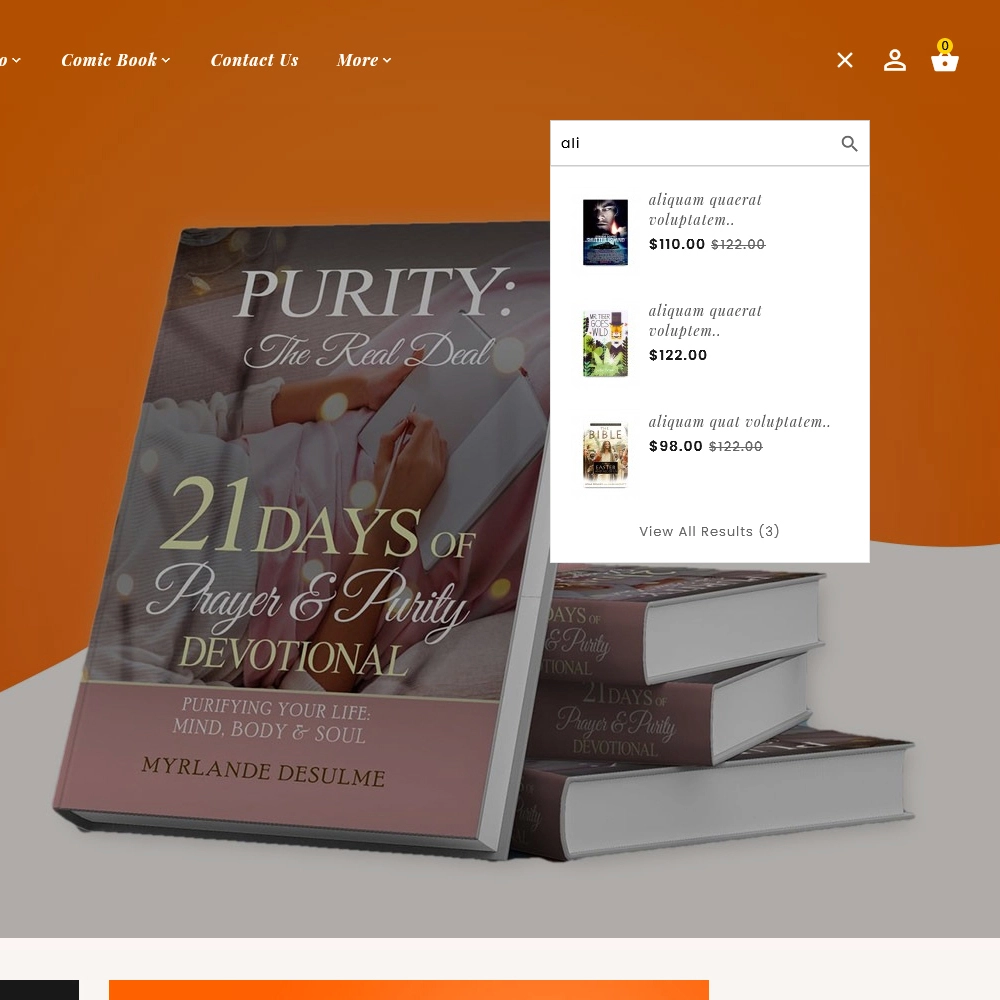Screen dimensions: 1000x1000
Task: Expand the More menu chevron
Action: (x=387, y=61)
